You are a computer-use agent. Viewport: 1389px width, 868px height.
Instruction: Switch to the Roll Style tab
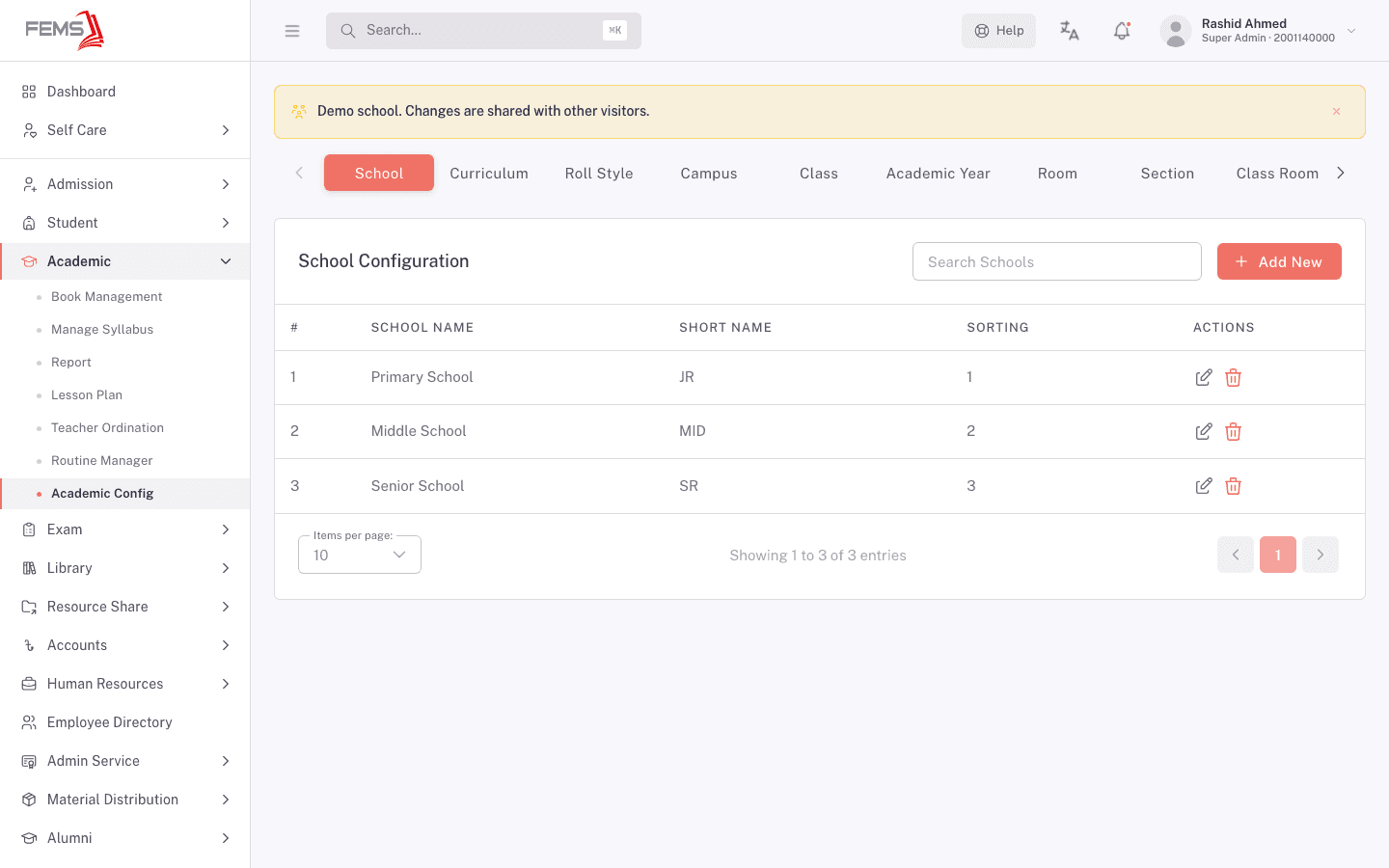pyautogui.click(x=599, y=174)
